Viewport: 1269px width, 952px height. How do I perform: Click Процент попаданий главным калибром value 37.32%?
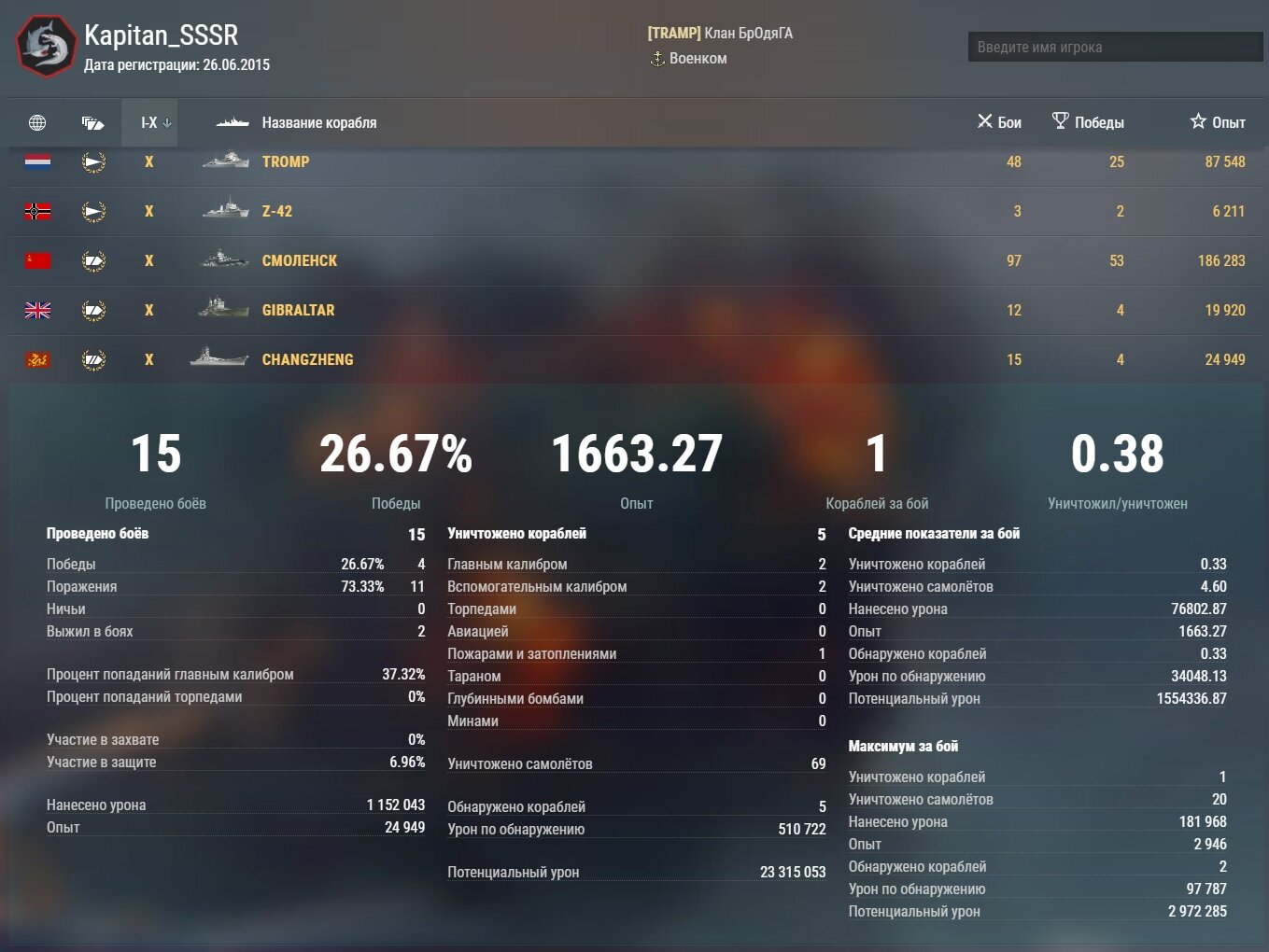[403, 674]
